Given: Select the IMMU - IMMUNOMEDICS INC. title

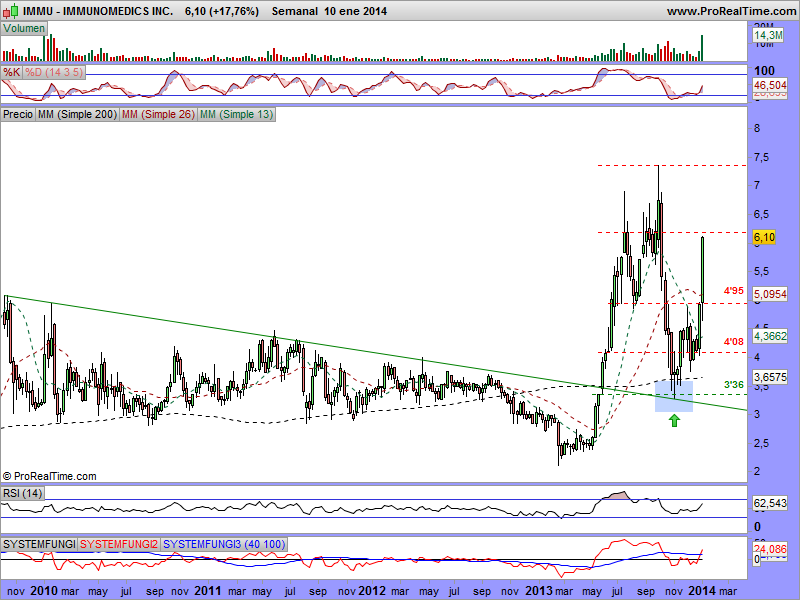Looking at the screenshot, I should pyautogui.click(x=98, y=11).
